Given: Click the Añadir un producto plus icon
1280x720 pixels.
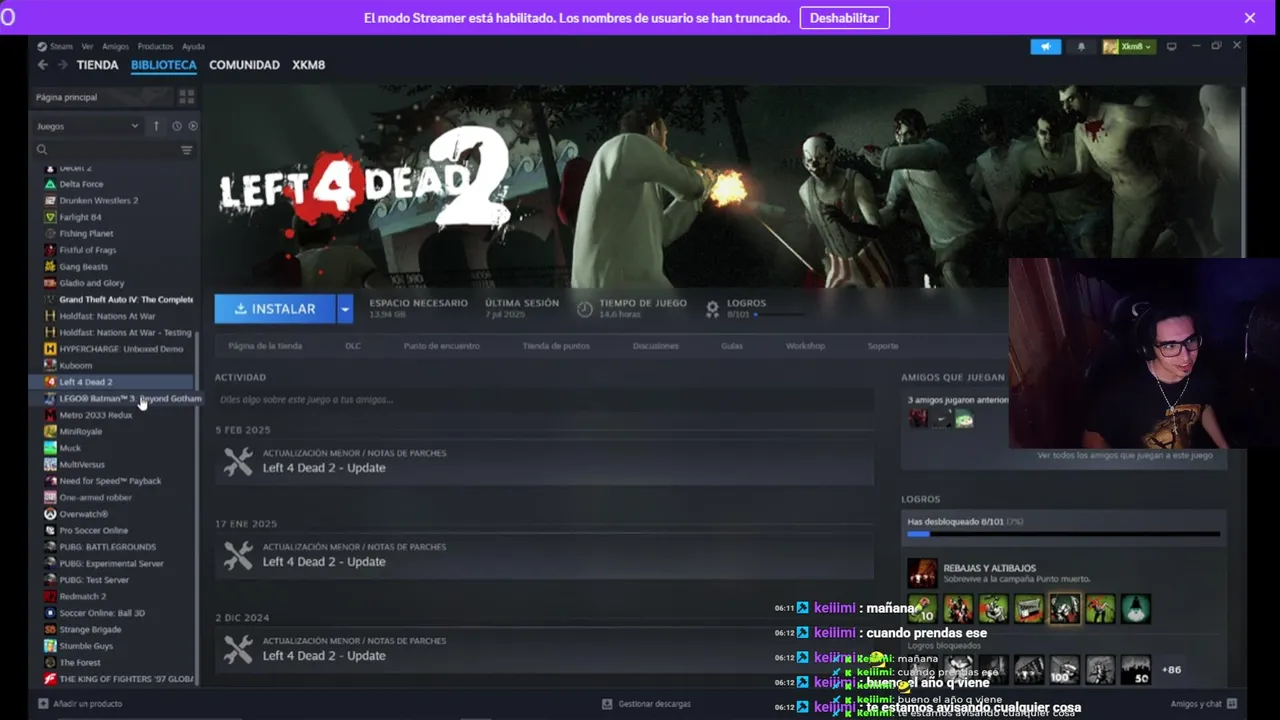Looking at the screenshot, I should point(42,704).
